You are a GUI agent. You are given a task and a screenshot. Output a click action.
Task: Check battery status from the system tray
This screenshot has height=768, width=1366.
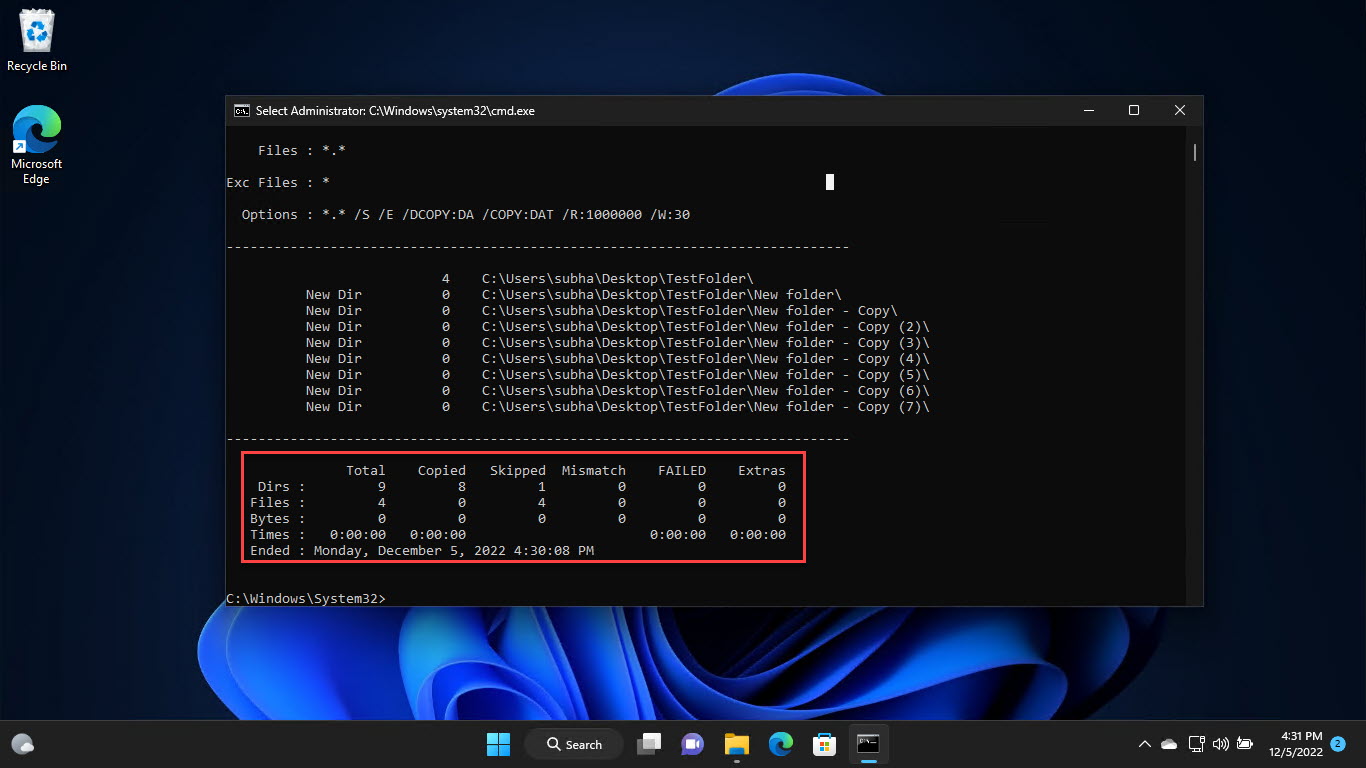tap(1245, 744)
